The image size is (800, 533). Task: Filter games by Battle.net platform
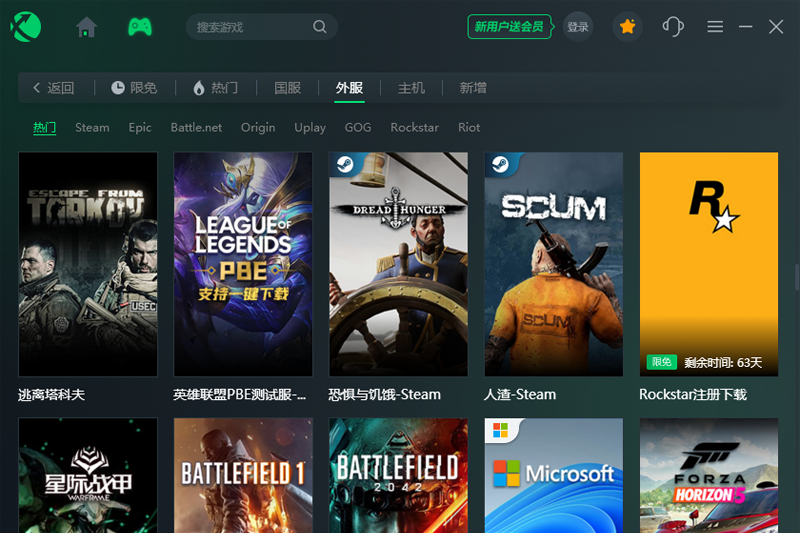tap(196, 127)
